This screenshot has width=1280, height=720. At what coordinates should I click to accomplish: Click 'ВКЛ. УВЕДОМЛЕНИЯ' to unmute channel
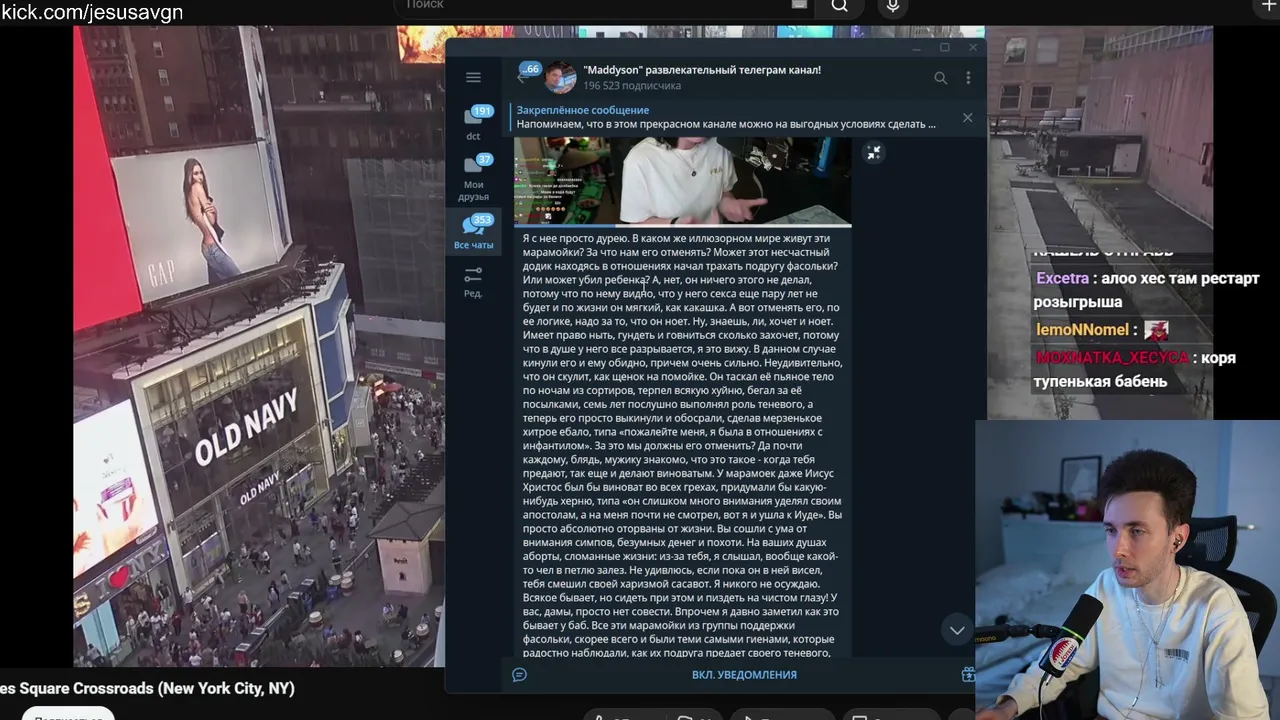coord(744,675)
